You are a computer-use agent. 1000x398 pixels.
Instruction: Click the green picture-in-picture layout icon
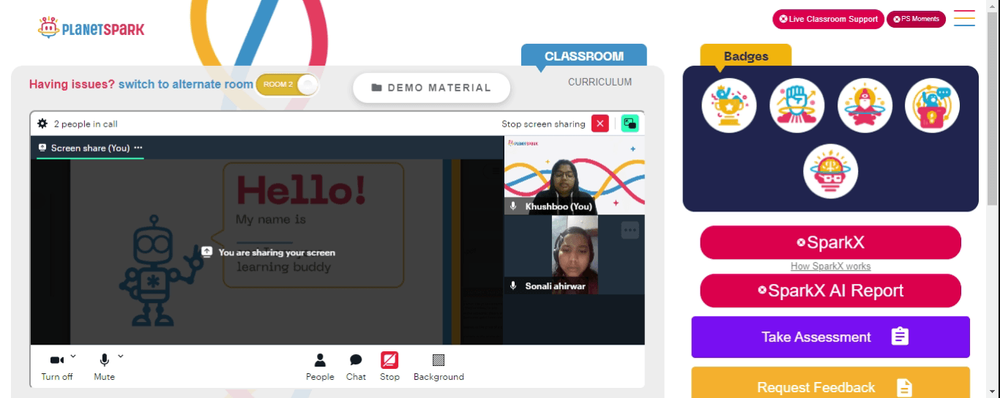pos(630,124)
